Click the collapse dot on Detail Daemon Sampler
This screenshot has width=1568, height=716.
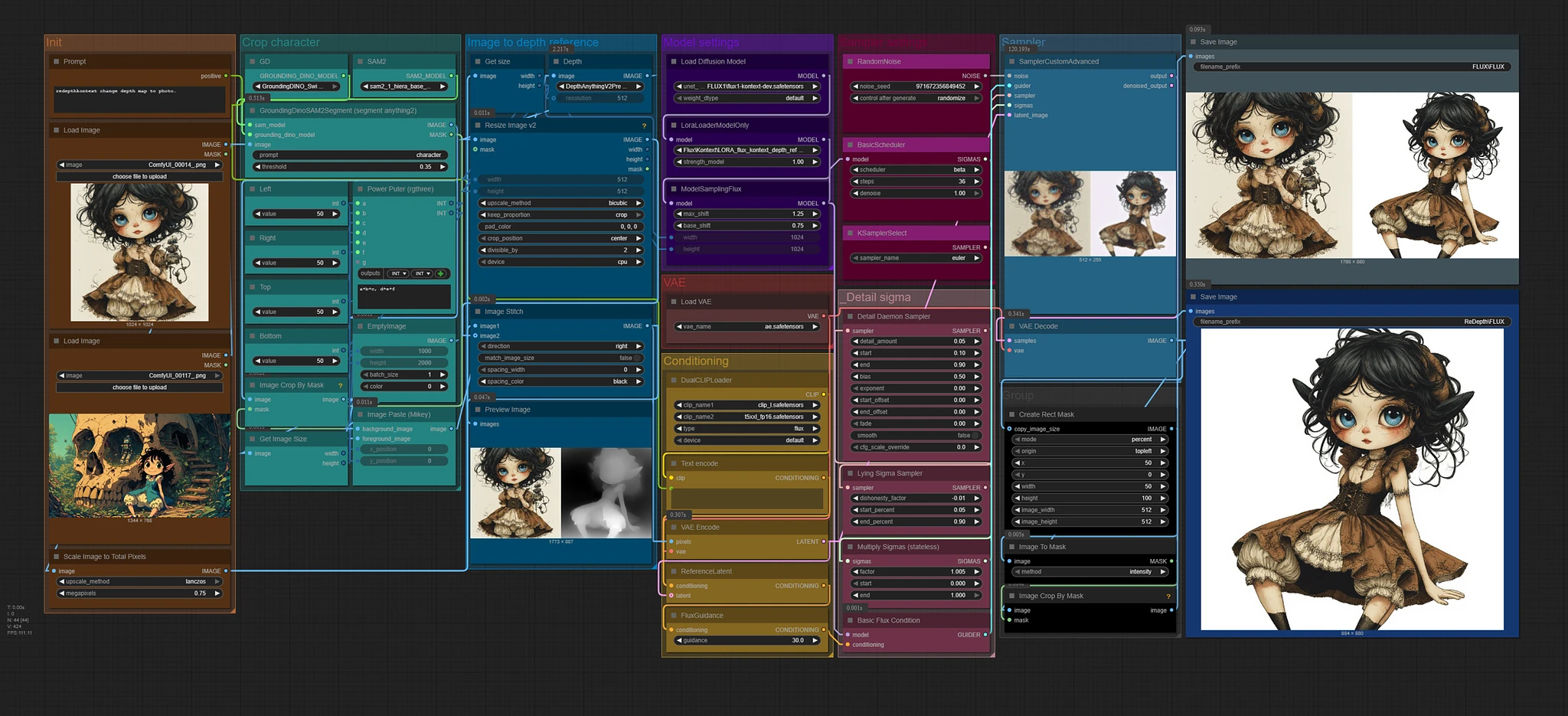pos(851,316)
